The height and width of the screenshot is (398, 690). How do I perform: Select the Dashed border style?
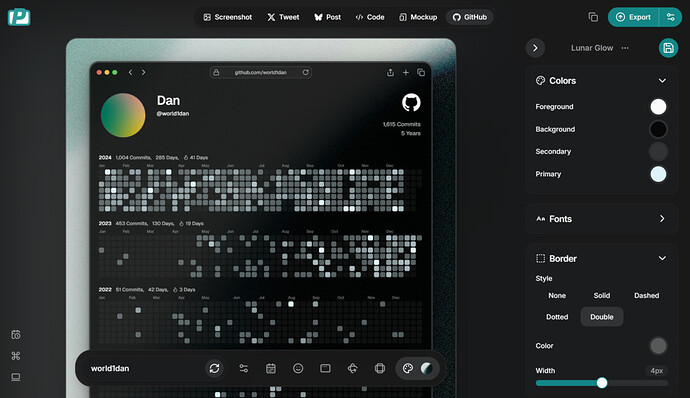[x=646, y=295]
